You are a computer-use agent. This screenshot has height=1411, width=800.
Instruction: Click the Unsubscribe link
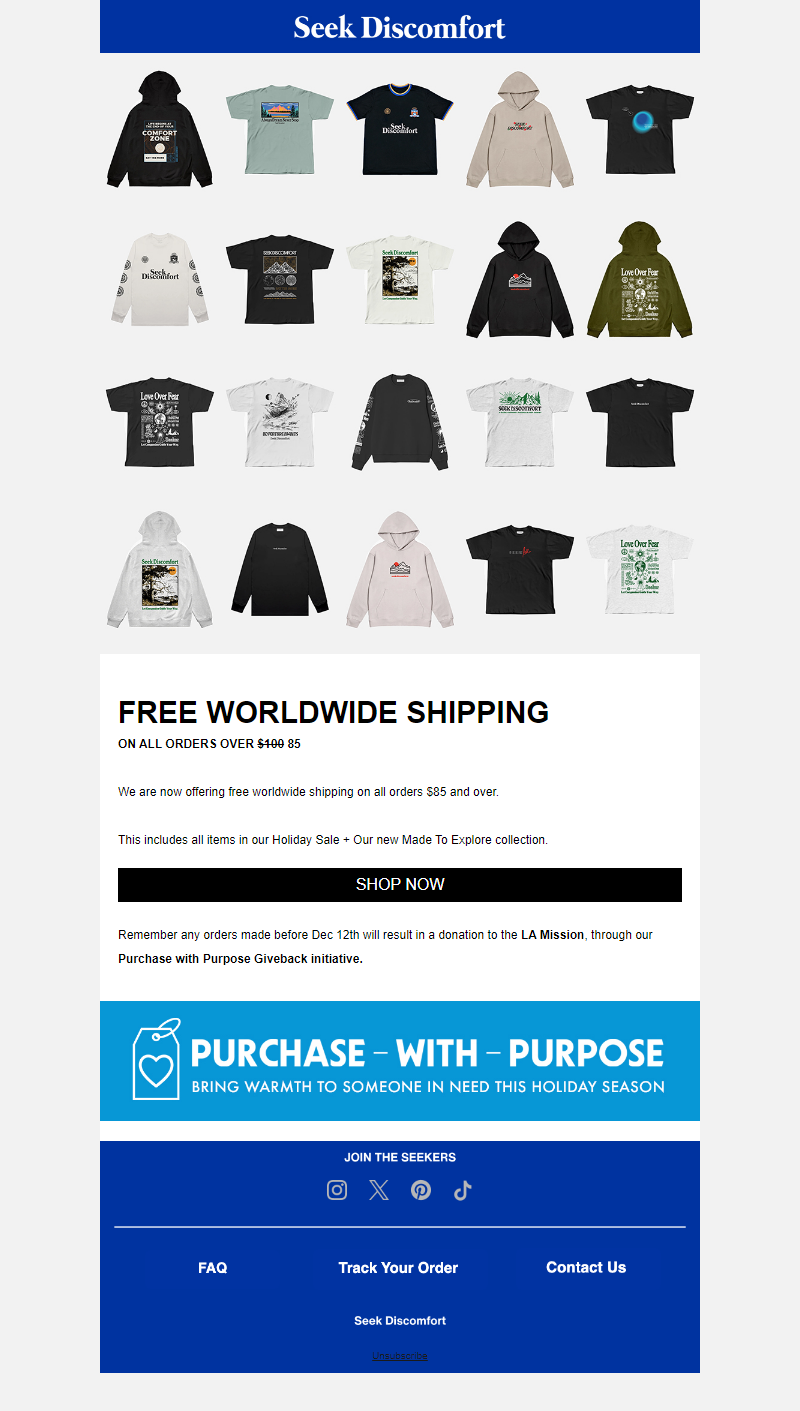(x=400, y=1356)
